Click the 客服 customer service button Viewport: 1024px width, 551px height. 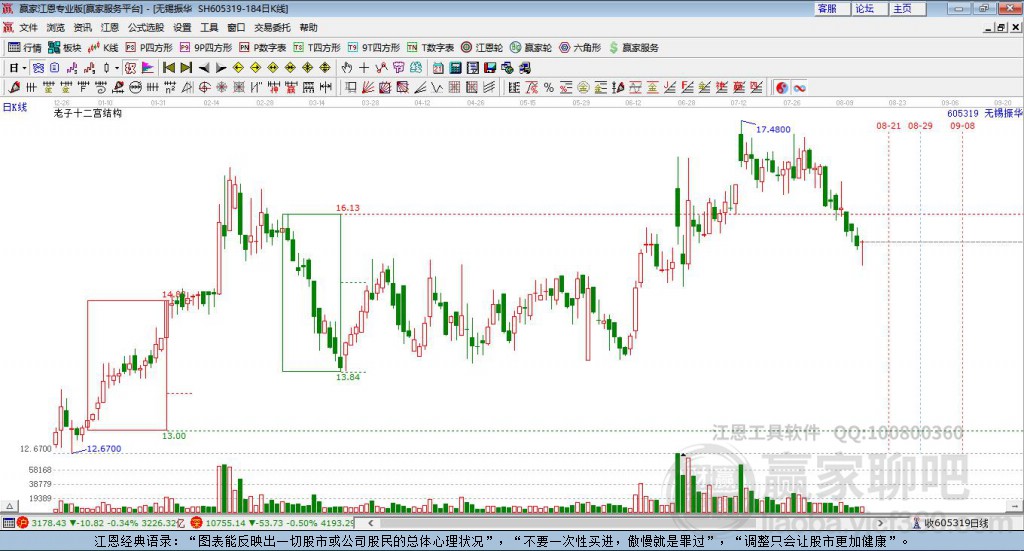832,8
